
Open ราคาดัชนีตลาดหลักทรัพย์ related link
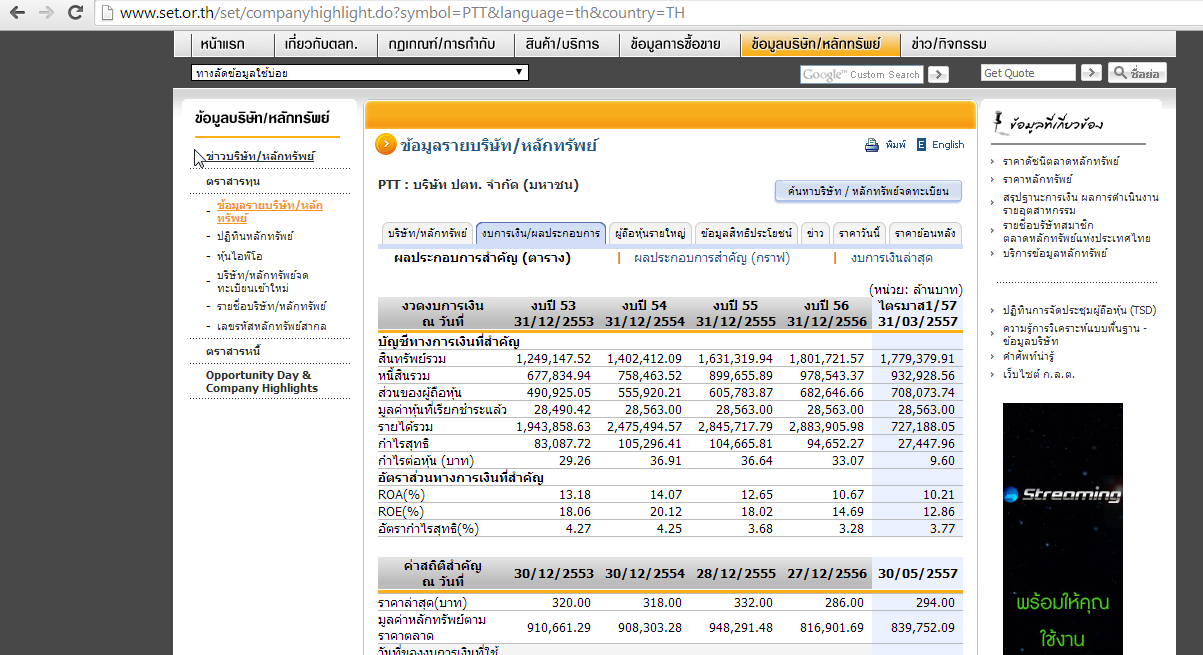(x=1061, y=160)
